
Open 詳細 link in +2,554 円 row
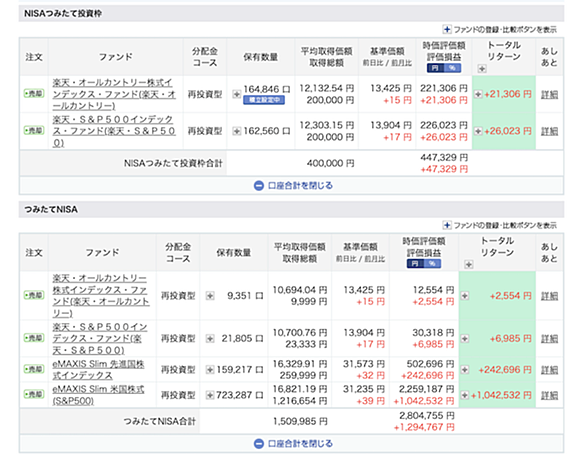549,296
